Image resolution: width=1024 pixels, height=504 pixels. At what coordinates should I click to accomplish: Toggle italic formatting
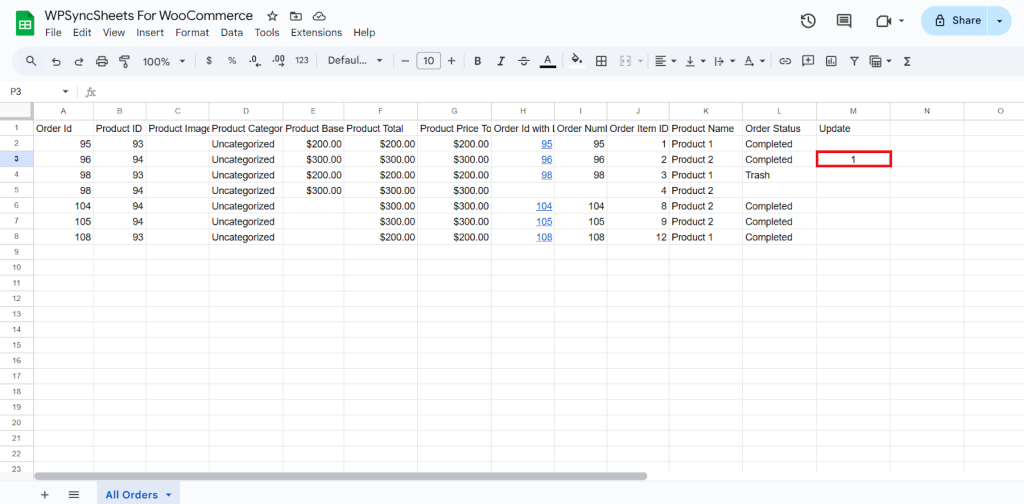tap(501, 61)
